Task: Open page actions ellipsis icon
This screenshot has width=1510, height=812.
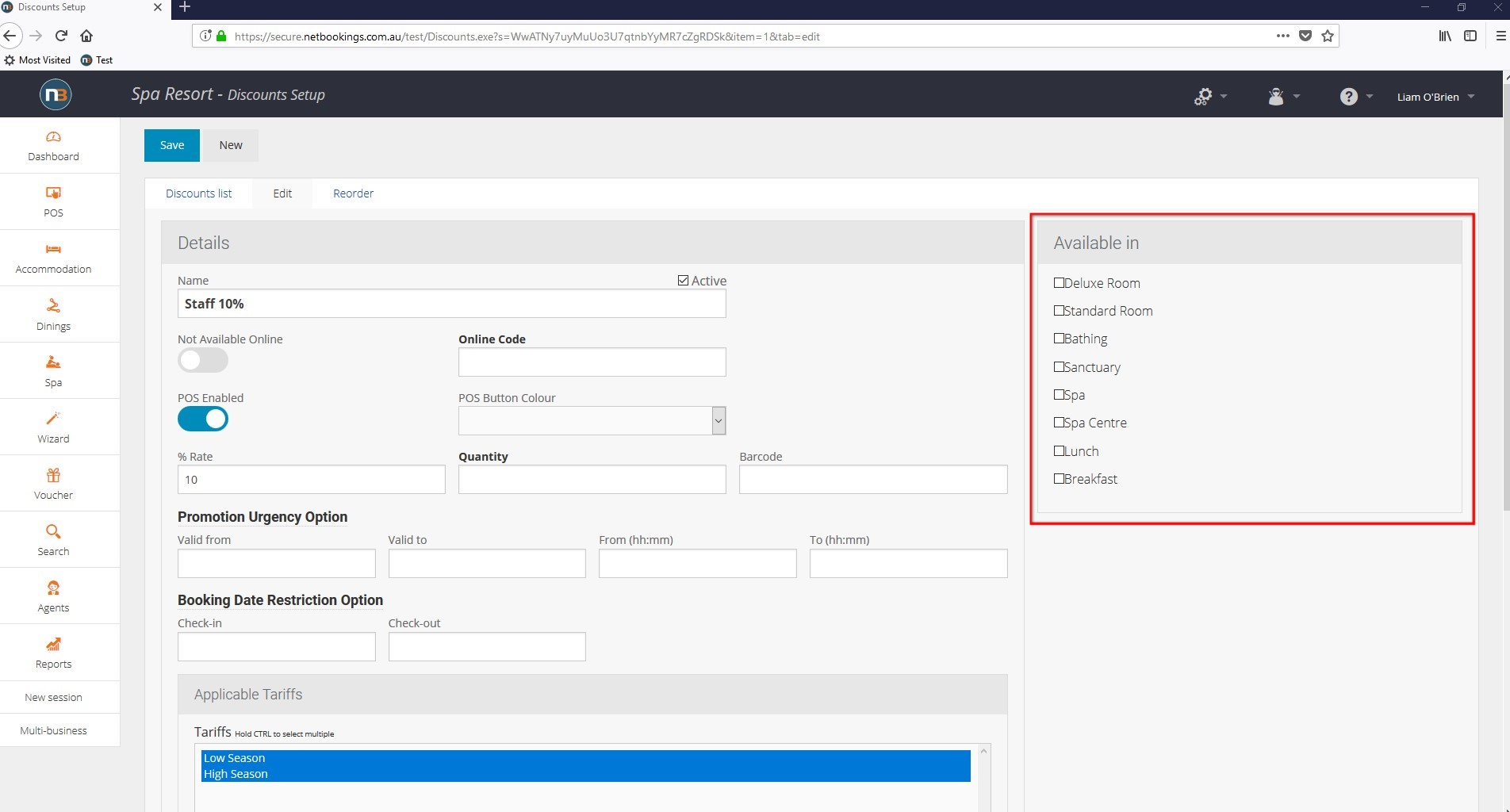Action: pyautogui.click(x=1282, y=36)
